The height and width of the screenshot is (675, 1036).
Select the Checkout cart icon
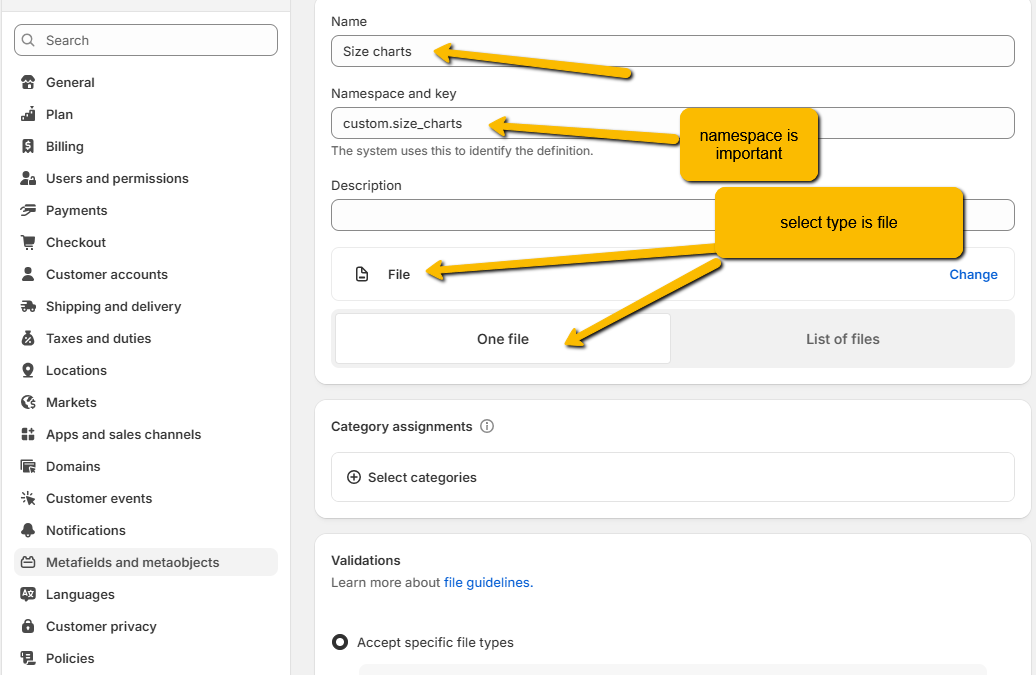[28, 243]
